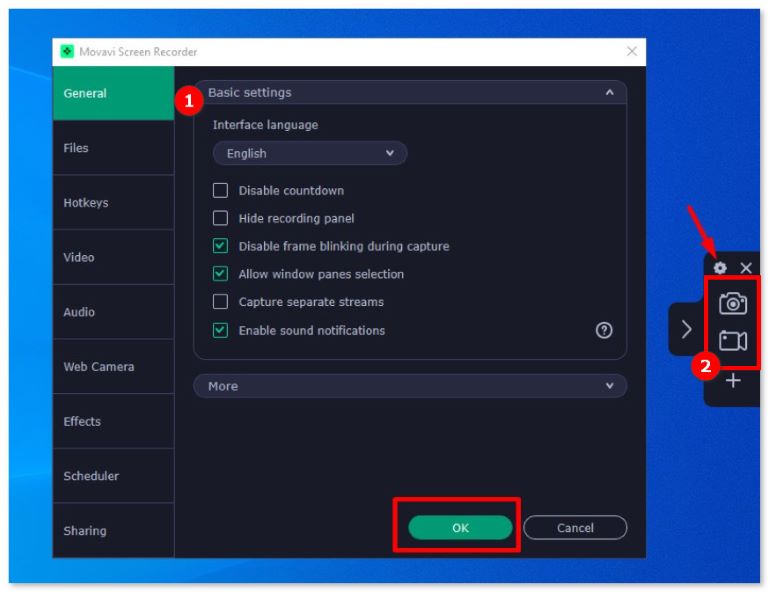
Task: Take a screenshot with the camera icon
Action: coord(733,303)
